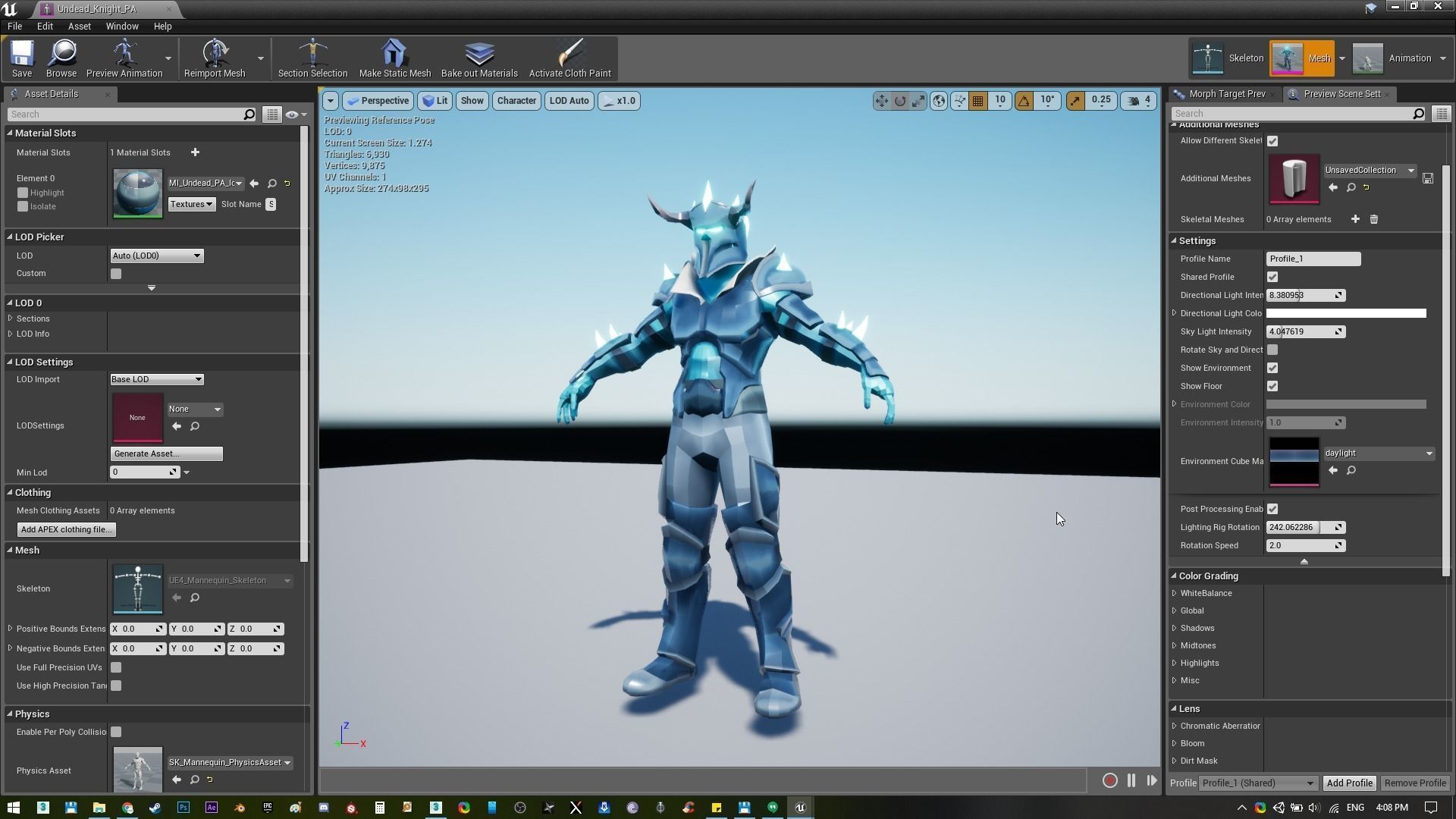Add a new material slot
Viewport: 1456px width, 819px height.
click(195, 152)
